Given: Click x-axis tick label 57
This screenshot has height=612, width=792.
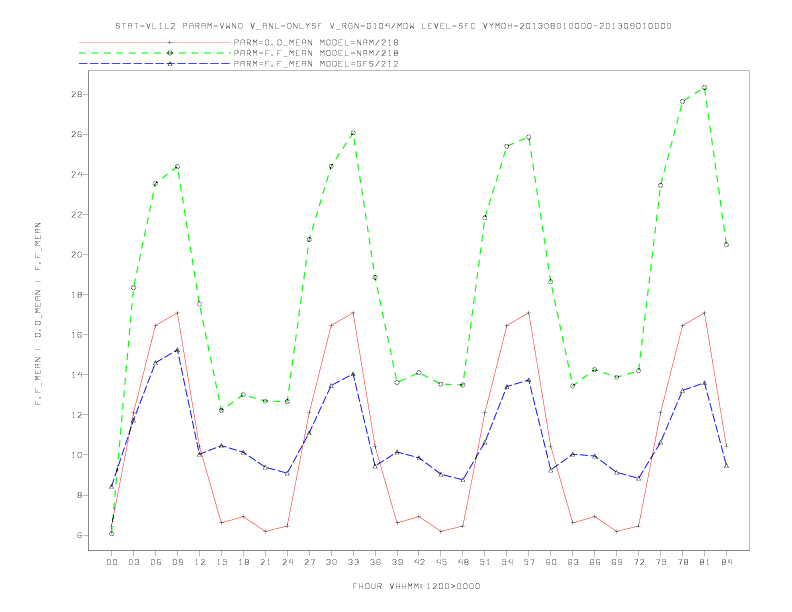Looking at the screenshot, I should click(x=529, y=562).
